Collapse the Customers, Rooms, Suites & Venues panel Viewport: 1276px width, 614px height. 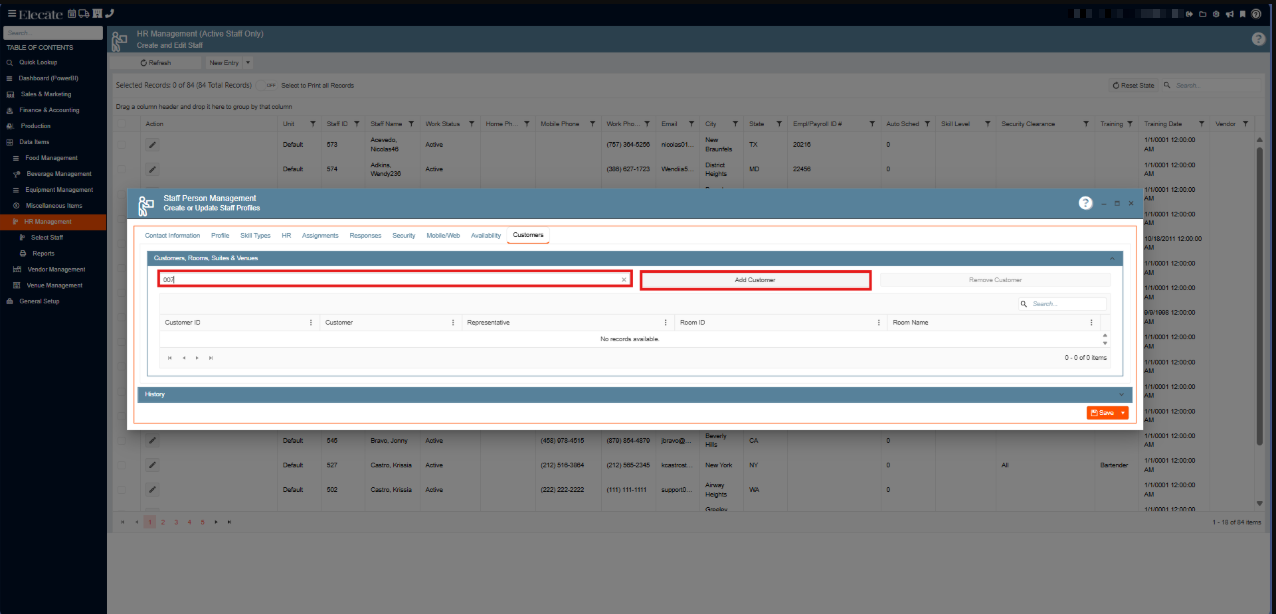click(1112, 258)
